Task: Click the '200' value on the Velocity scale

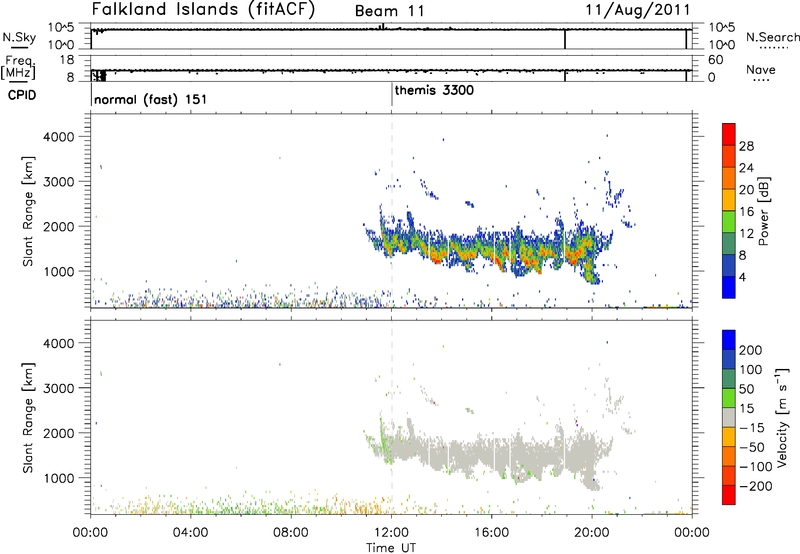Action: [751, 350]
